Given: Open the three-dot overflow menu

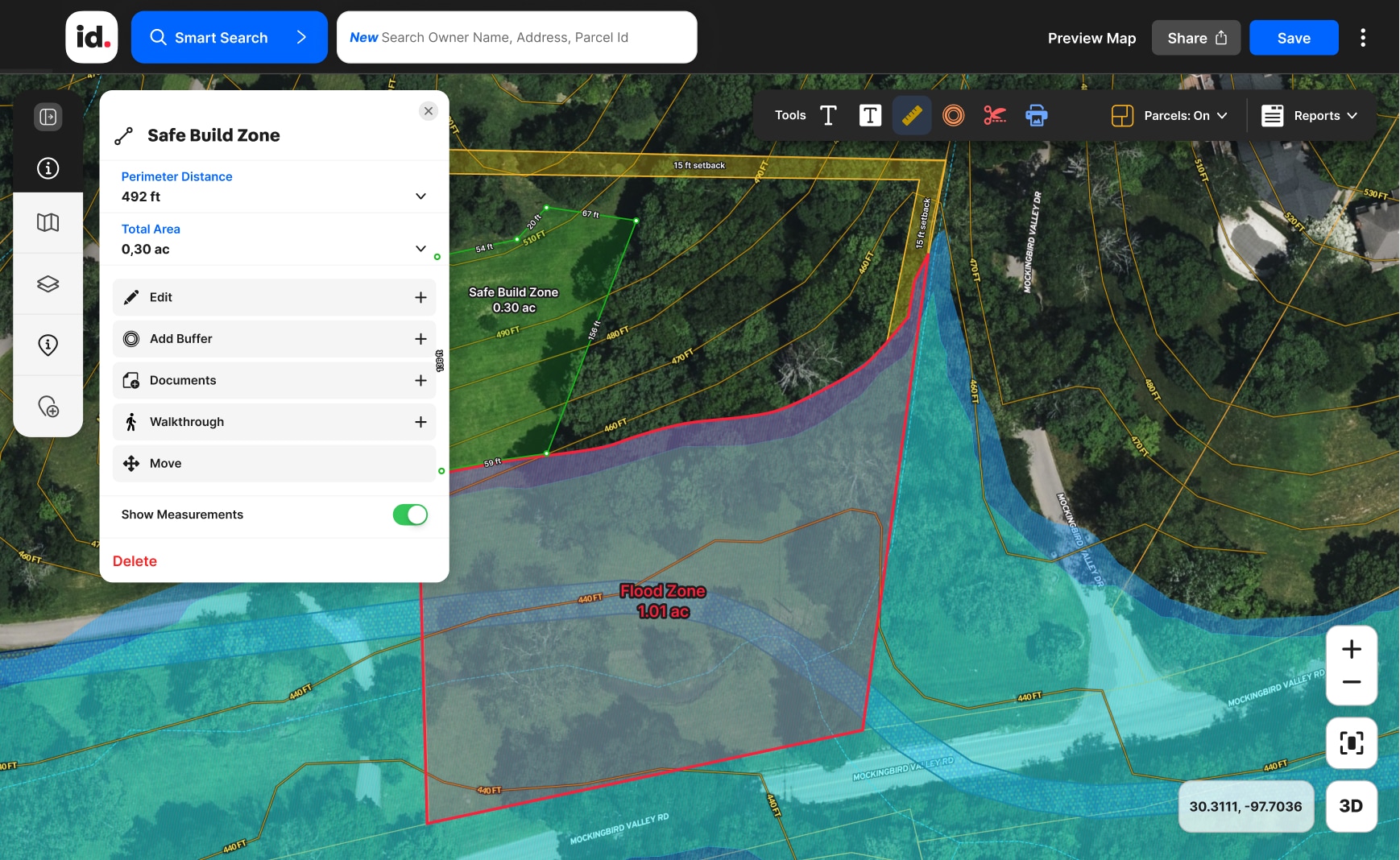Looking at the screenshot, I should 1362,37.
